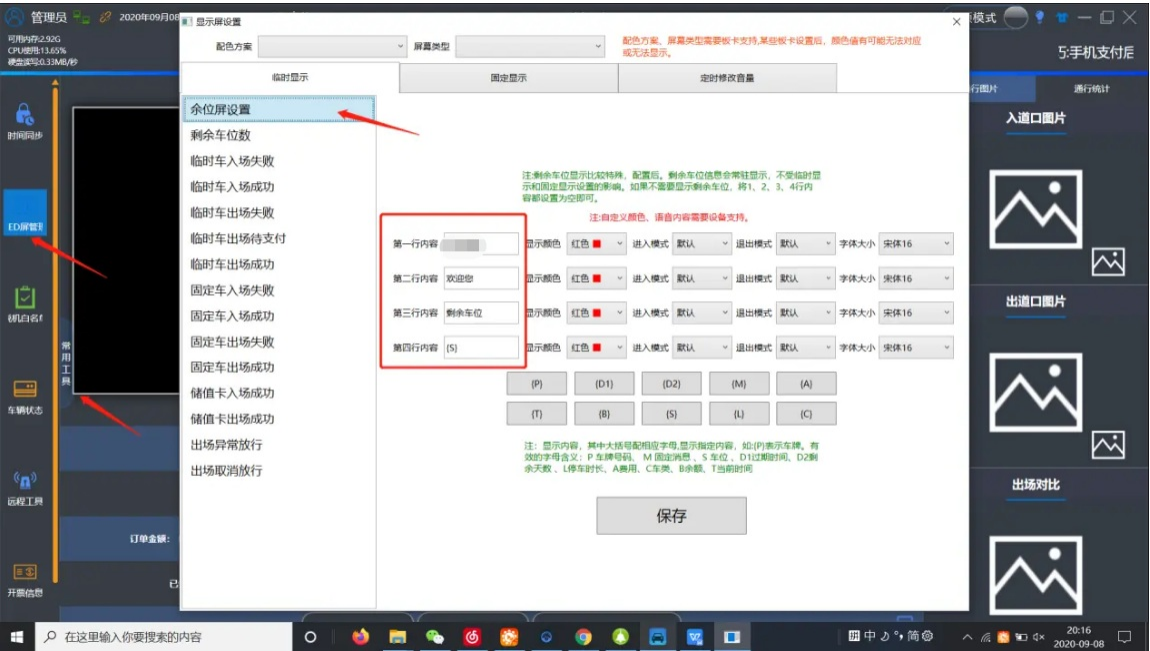Select 剩余车位数 in the list
1150x651 pixels.
tap(278, 135)
